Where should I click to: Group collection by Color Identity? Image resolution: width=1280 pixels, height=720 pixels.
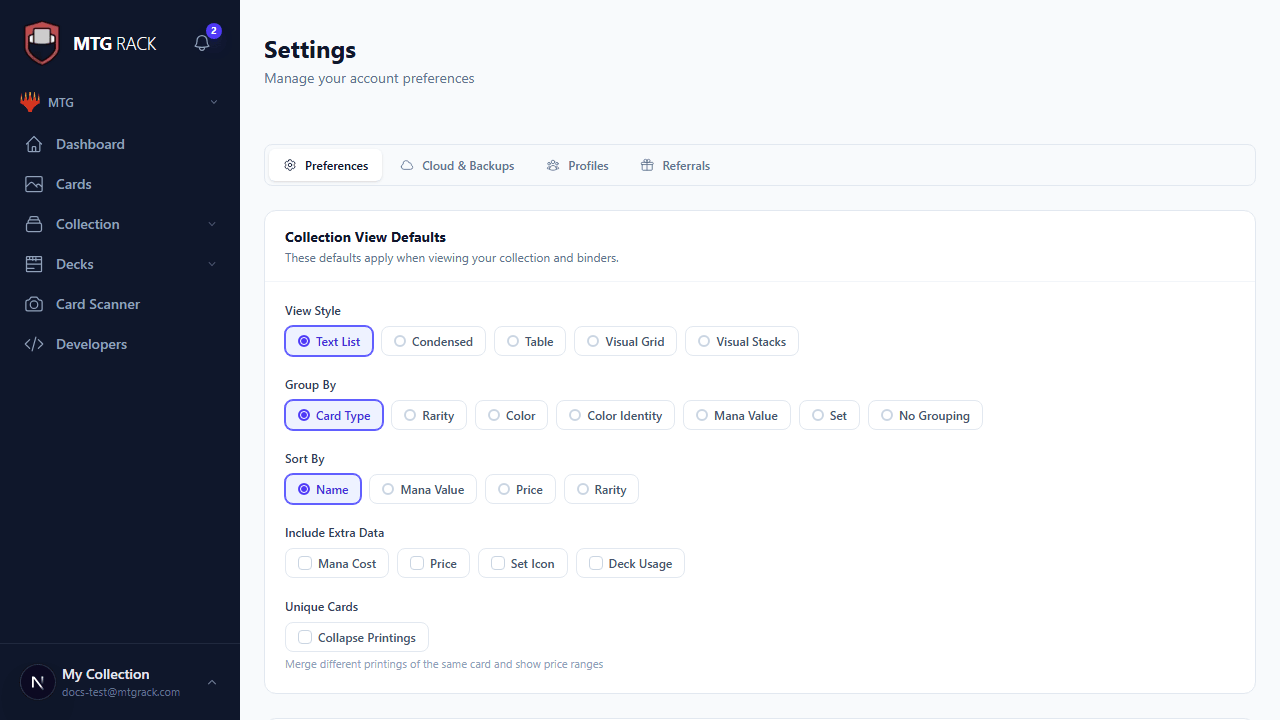pyautogui.click(x=614, y=415)
